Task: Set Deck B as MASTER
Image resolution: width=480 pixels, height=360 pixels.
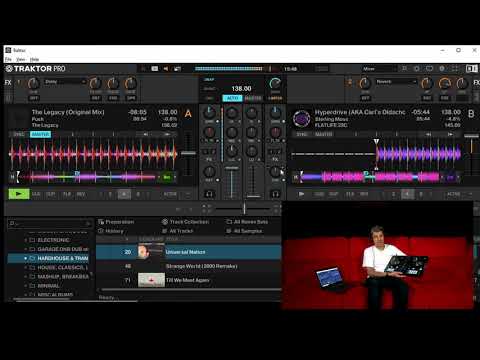Action: pos(323,134)
